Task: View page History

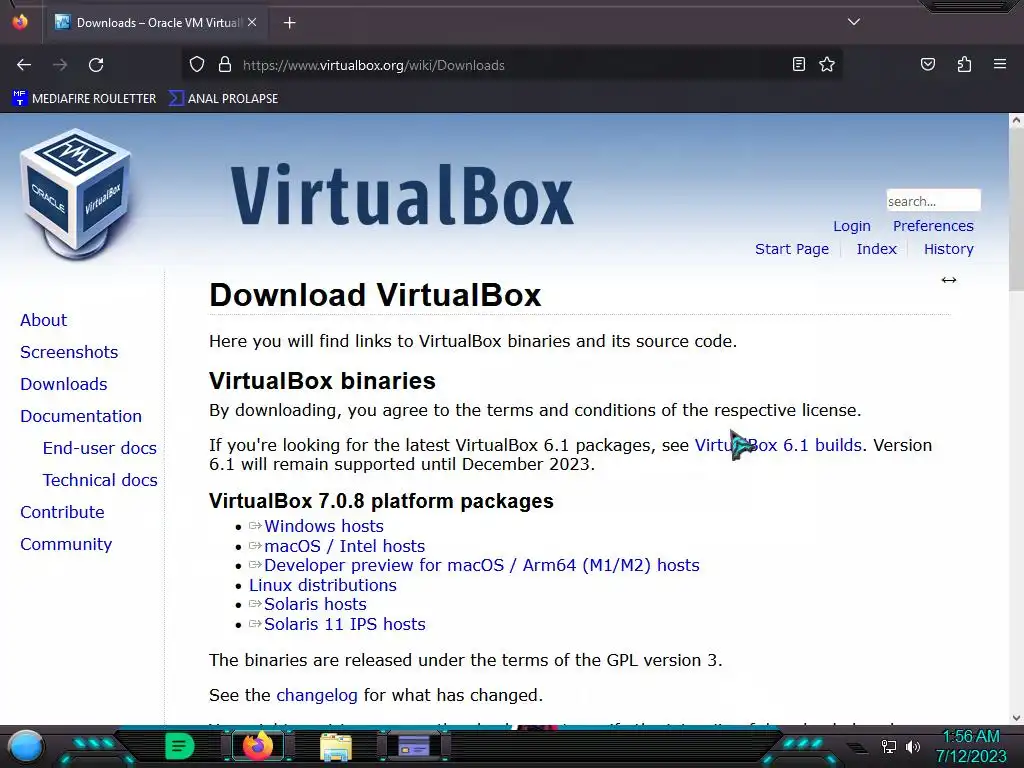Action: coord(948,249)
